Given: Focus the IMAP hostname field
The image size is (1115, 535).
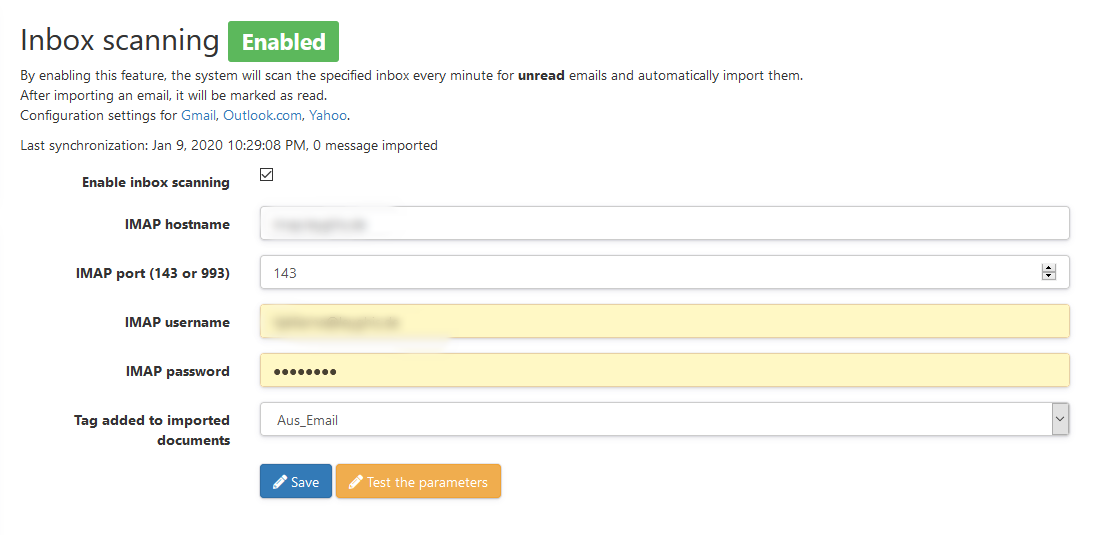Looking at the screenshot, I should coord(664,223).
